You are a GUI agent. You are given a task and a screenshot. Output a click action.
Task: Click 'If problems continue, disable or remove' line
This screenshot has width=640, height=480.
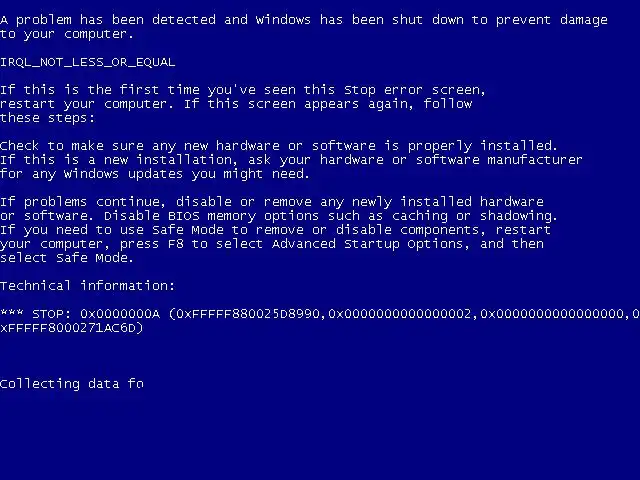pos(272,202)
